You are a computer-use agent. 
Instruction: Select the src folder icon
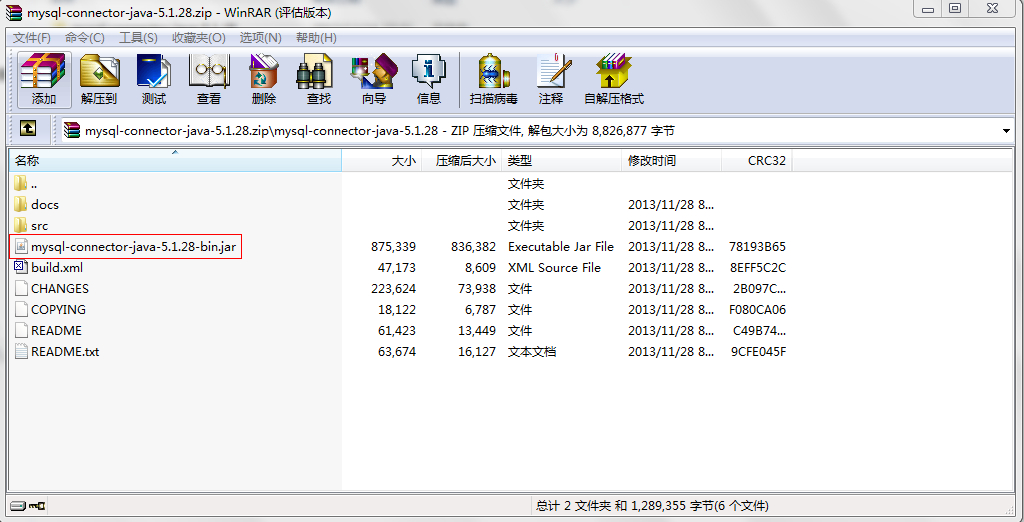coord(21,225)
